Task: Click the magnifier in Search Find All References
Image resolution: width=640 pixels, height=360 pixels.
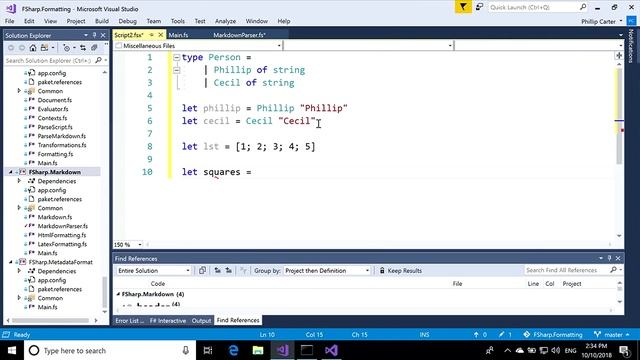Action: pyautogui.click(x=613, y=270)
